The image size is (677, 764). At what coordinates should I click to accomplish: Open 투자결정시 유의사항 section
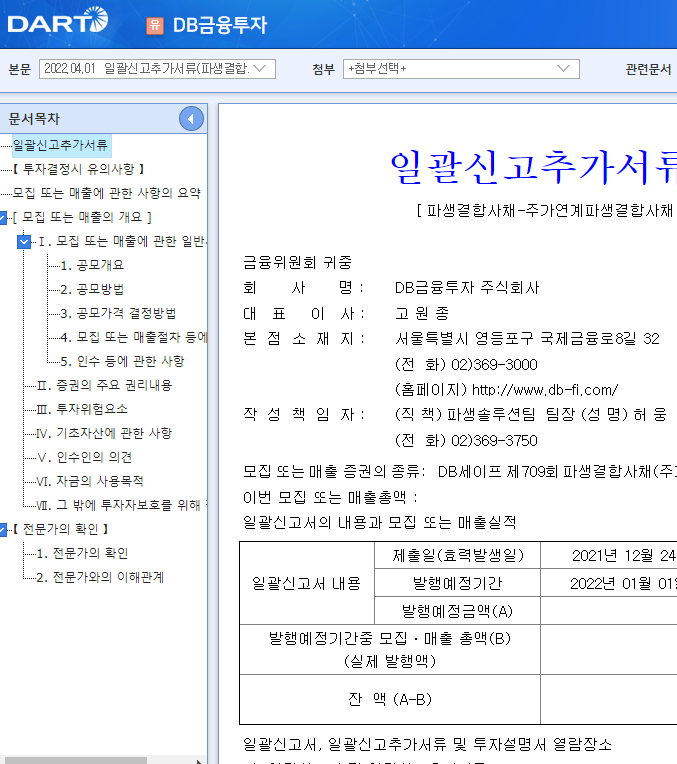click(x=78, y=169)
